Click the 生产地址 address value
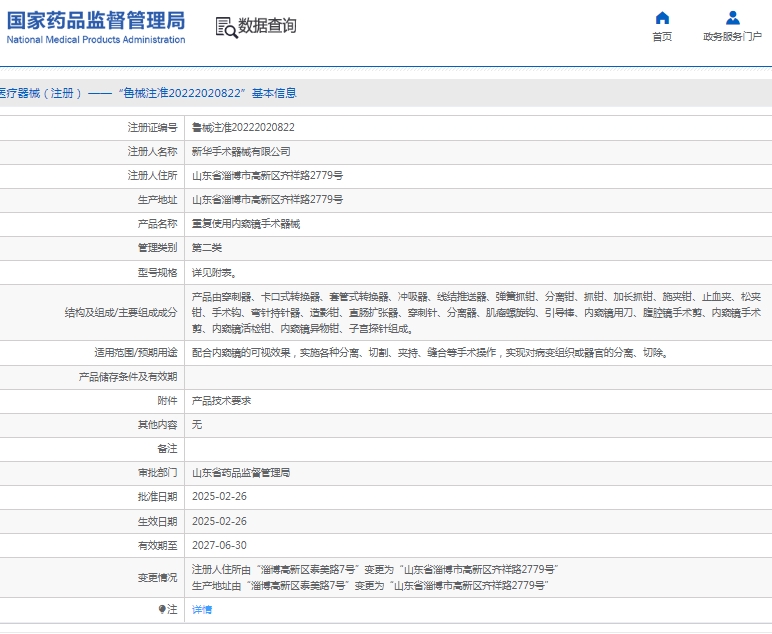 267,200
